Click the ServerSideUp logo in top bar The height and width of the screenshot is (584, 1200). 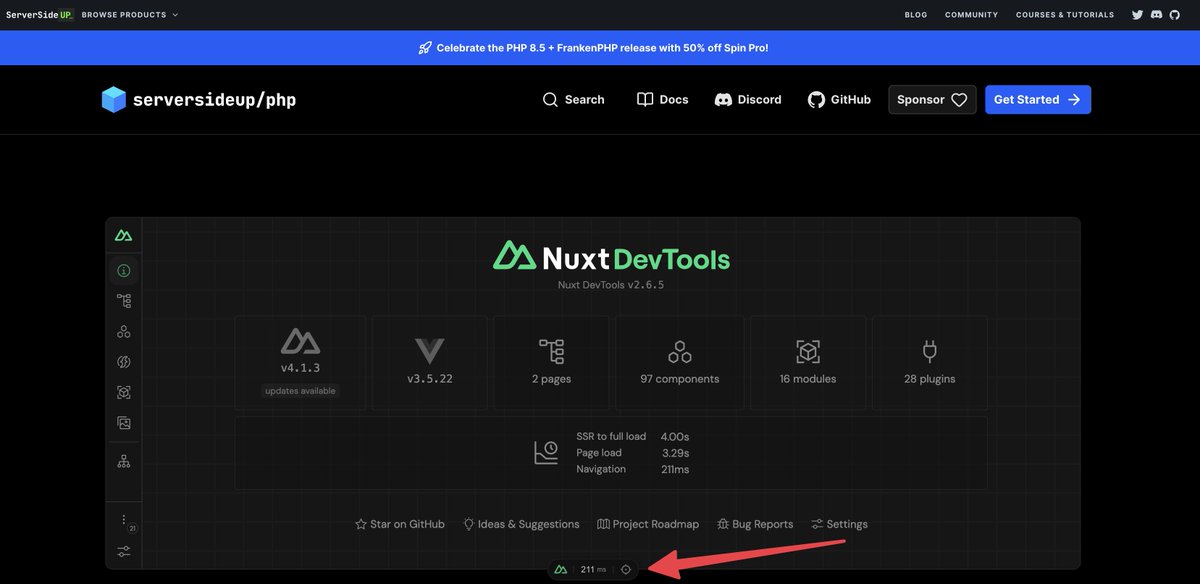point(40,15)
